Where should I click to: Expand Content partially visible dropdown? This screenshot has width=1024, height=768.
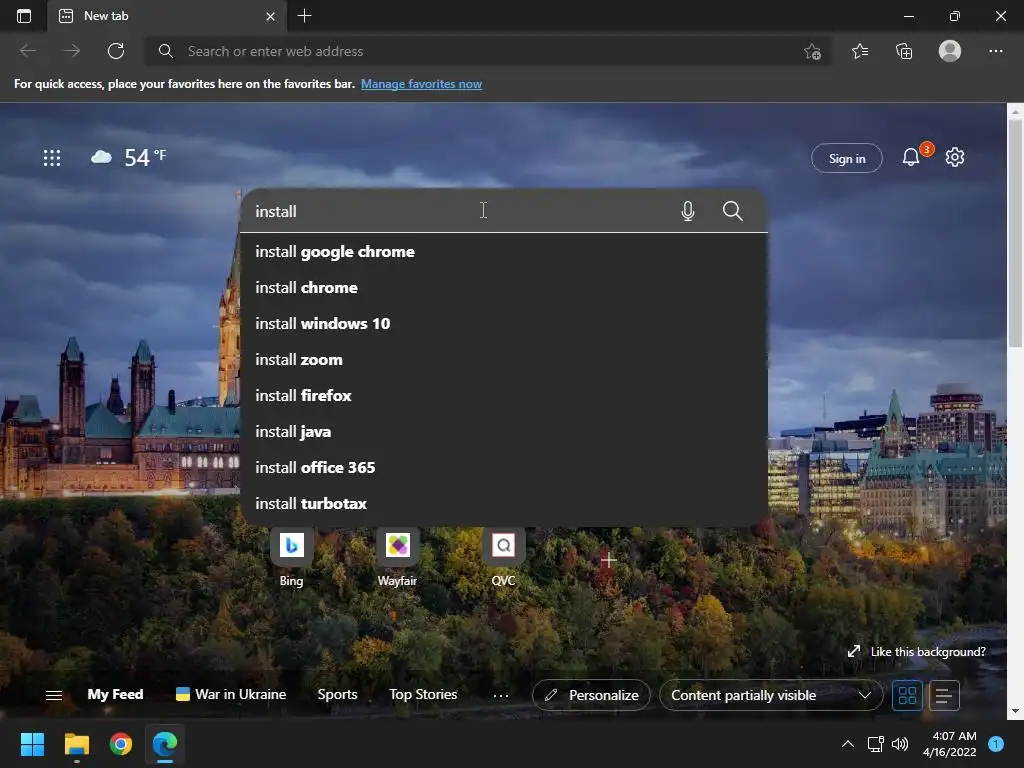coord(771,696)
